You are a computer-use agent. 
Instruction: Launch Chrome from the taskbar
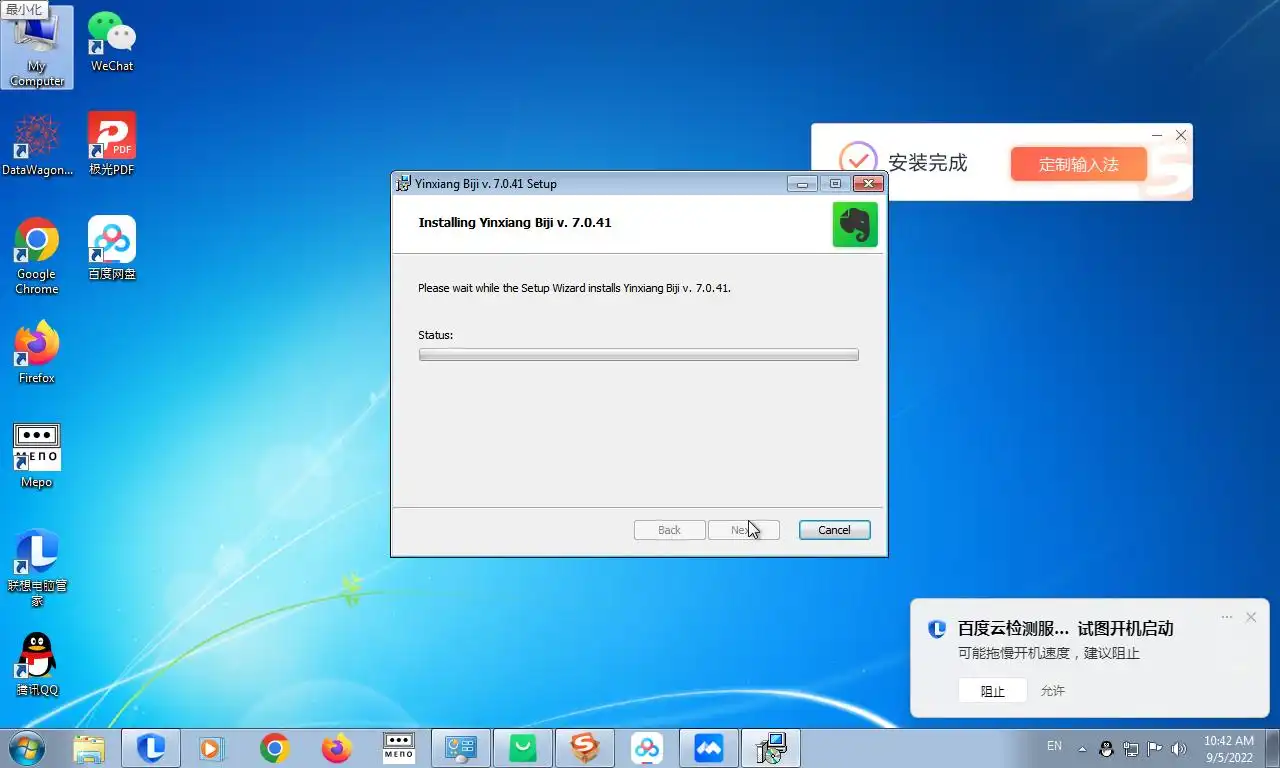coord(274,748)
